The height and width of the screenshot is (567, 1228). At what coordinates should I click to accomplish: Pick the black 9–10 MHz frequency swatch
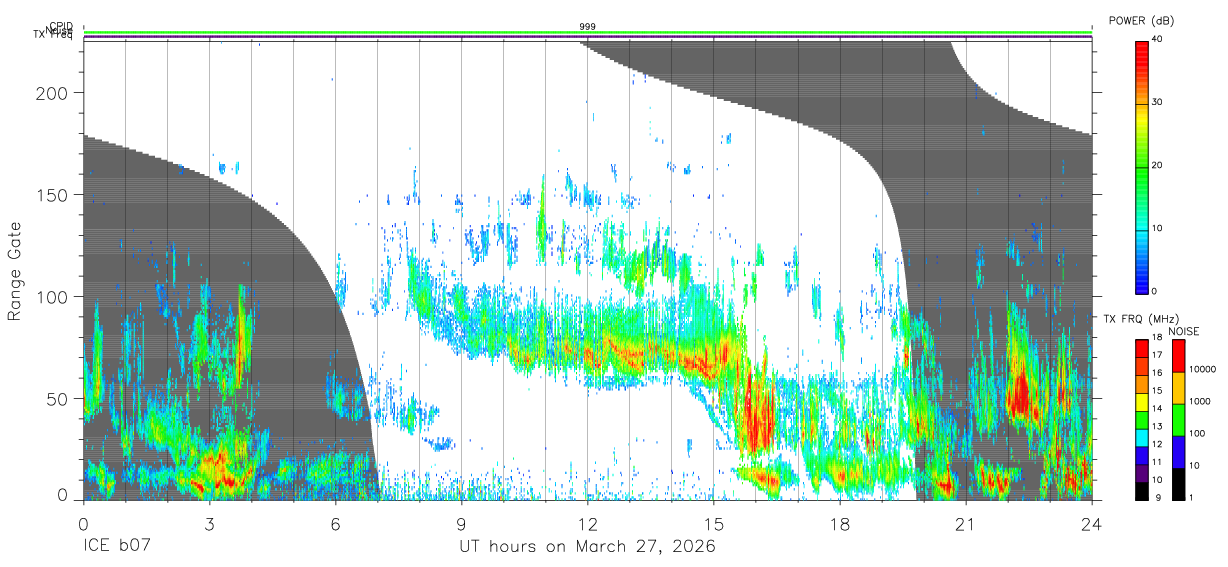pyautogui.click(x=1141, y=490)
